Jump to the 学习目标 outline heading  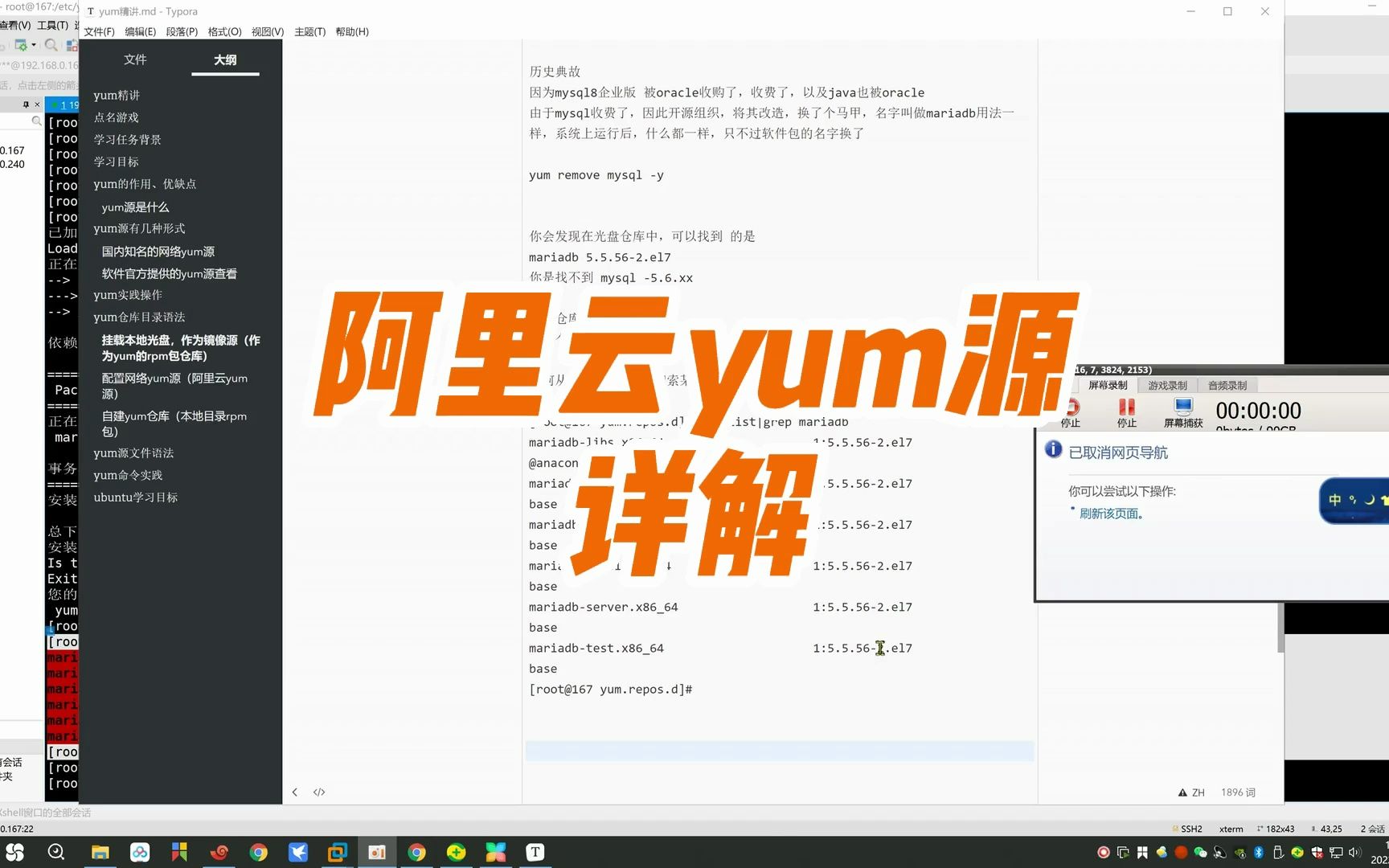coord(116,162)
